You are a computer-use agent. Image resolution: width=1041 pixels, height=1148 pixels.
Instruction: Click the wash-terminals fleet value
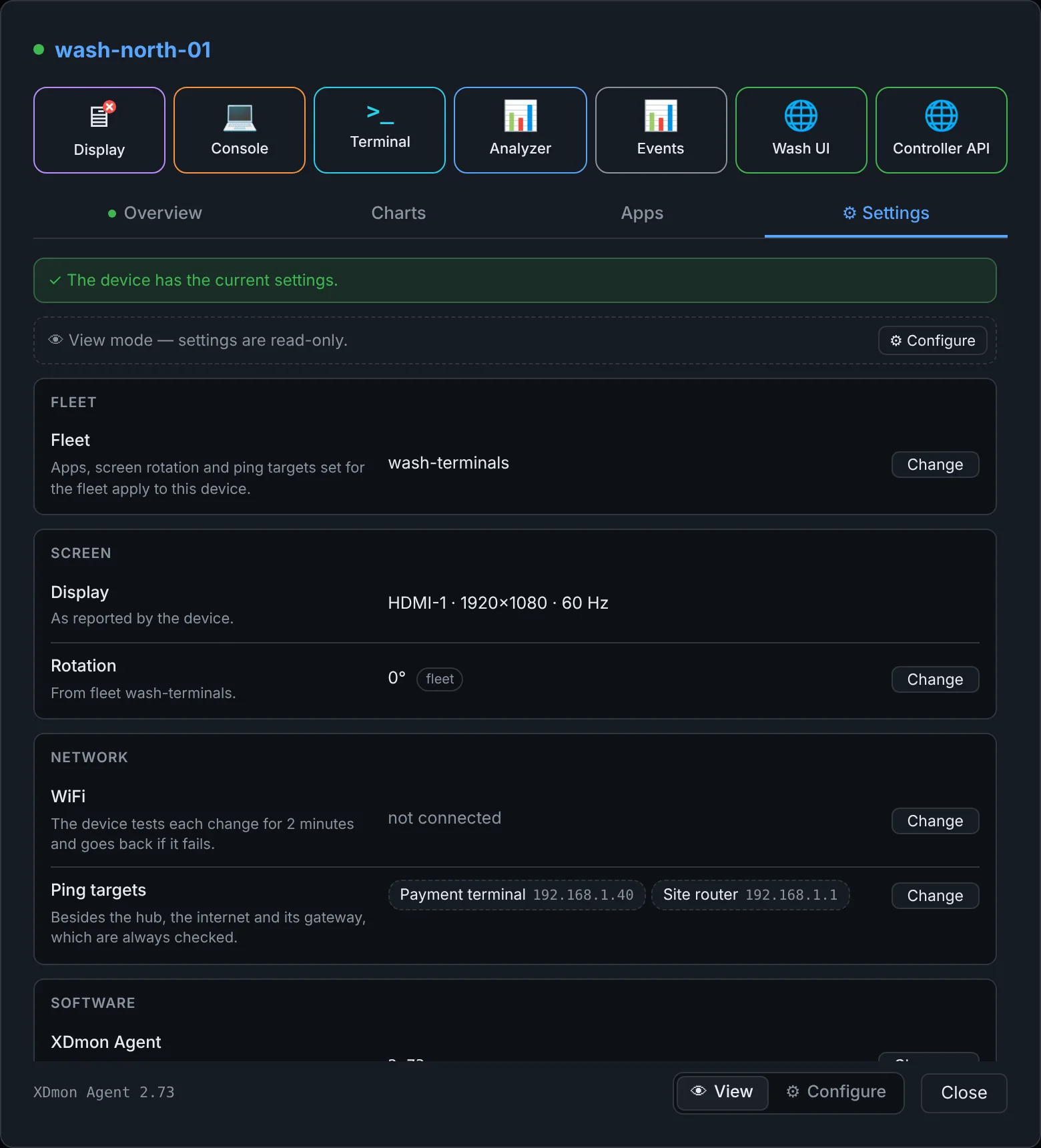[448, 463]
